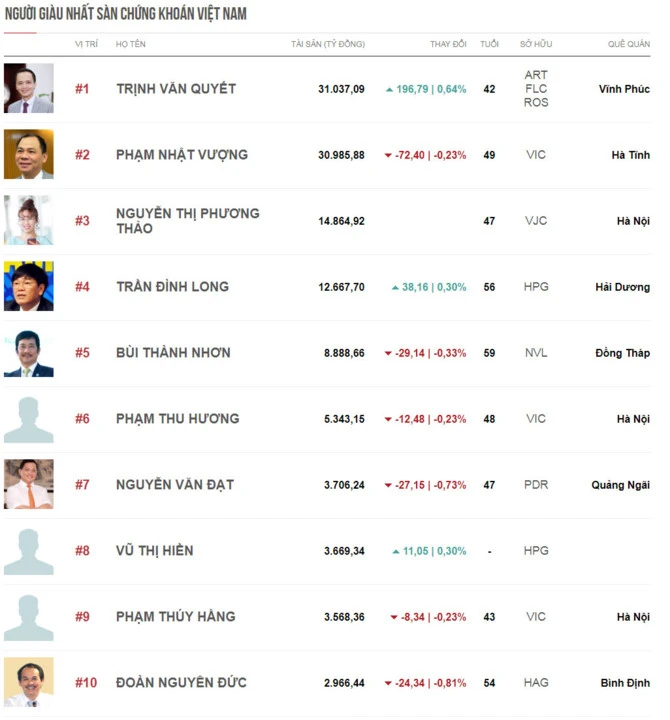
Task: Click the NVL stock ticker
Action: [x=536, y=353]
